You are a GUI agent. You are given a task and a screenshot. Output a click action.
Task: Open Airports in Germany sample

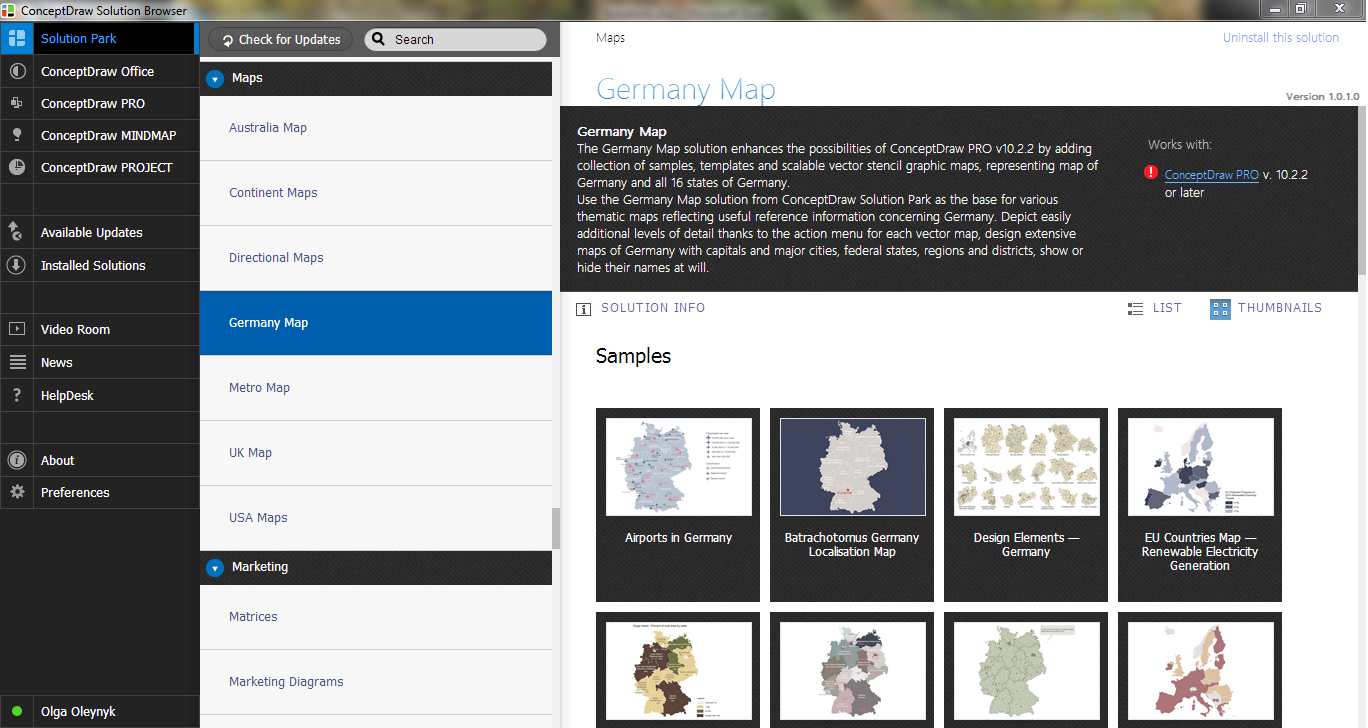678,504
